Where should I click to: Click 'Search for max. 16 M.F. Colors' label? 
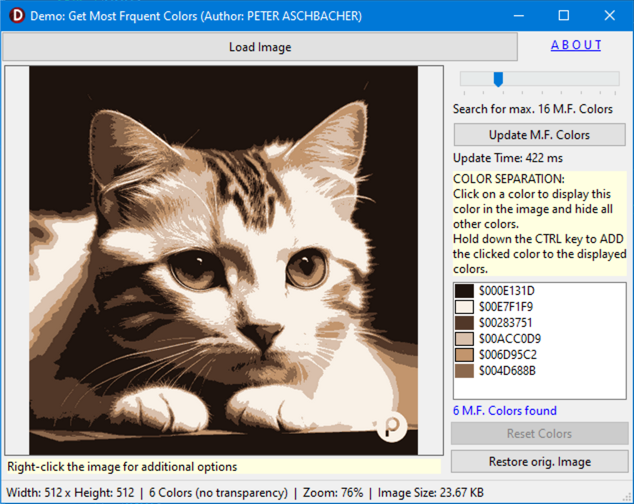point(533,109)
